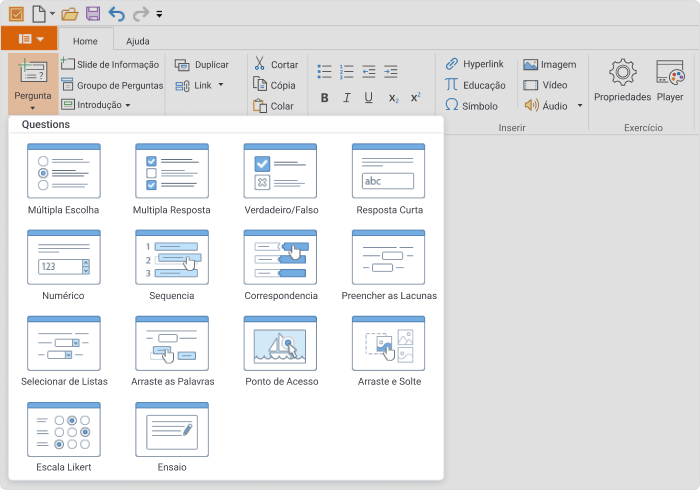Screen dimensions: 700x490
Task: Open the Introdução dropdown
Action: (96, 105)
